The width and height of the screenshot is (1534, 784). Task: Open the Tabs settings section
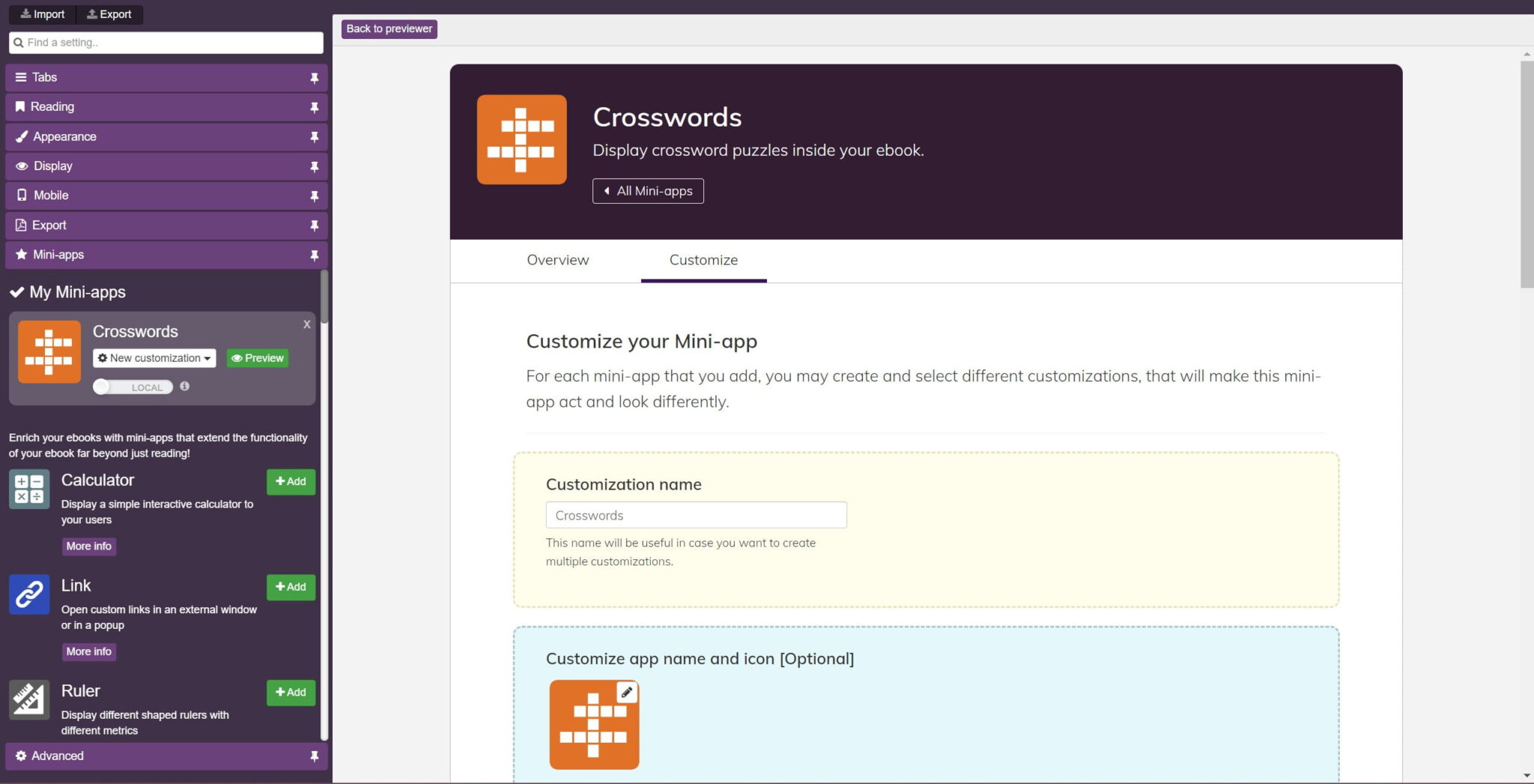click(45, 77)
